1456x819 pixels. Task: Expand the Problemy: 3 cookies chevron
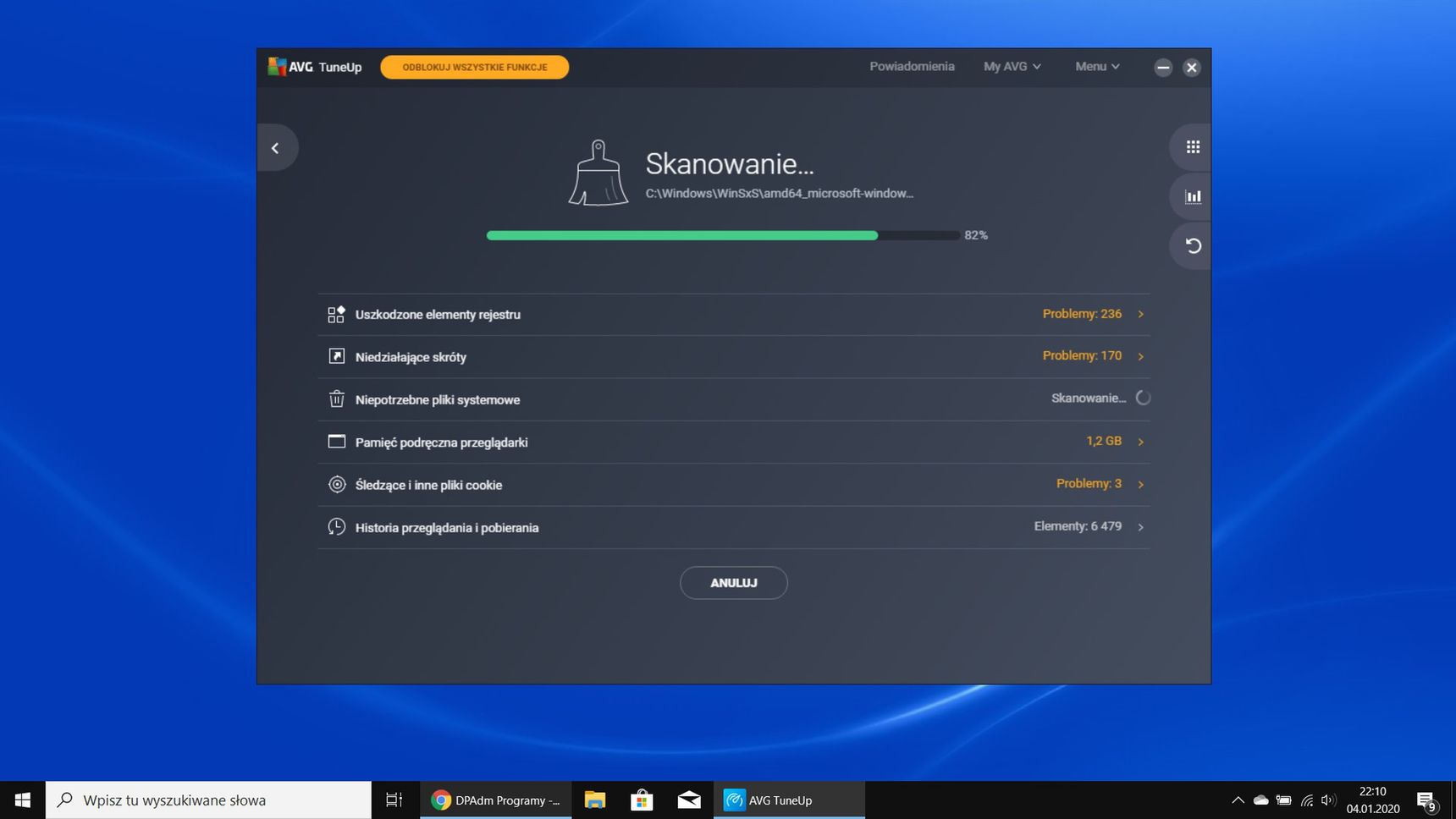pyautogui.click(x=1141, y=484)
